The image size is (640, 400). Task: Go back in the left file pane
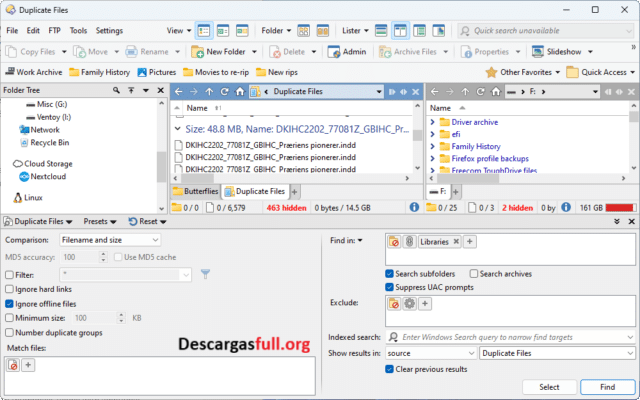178,92
